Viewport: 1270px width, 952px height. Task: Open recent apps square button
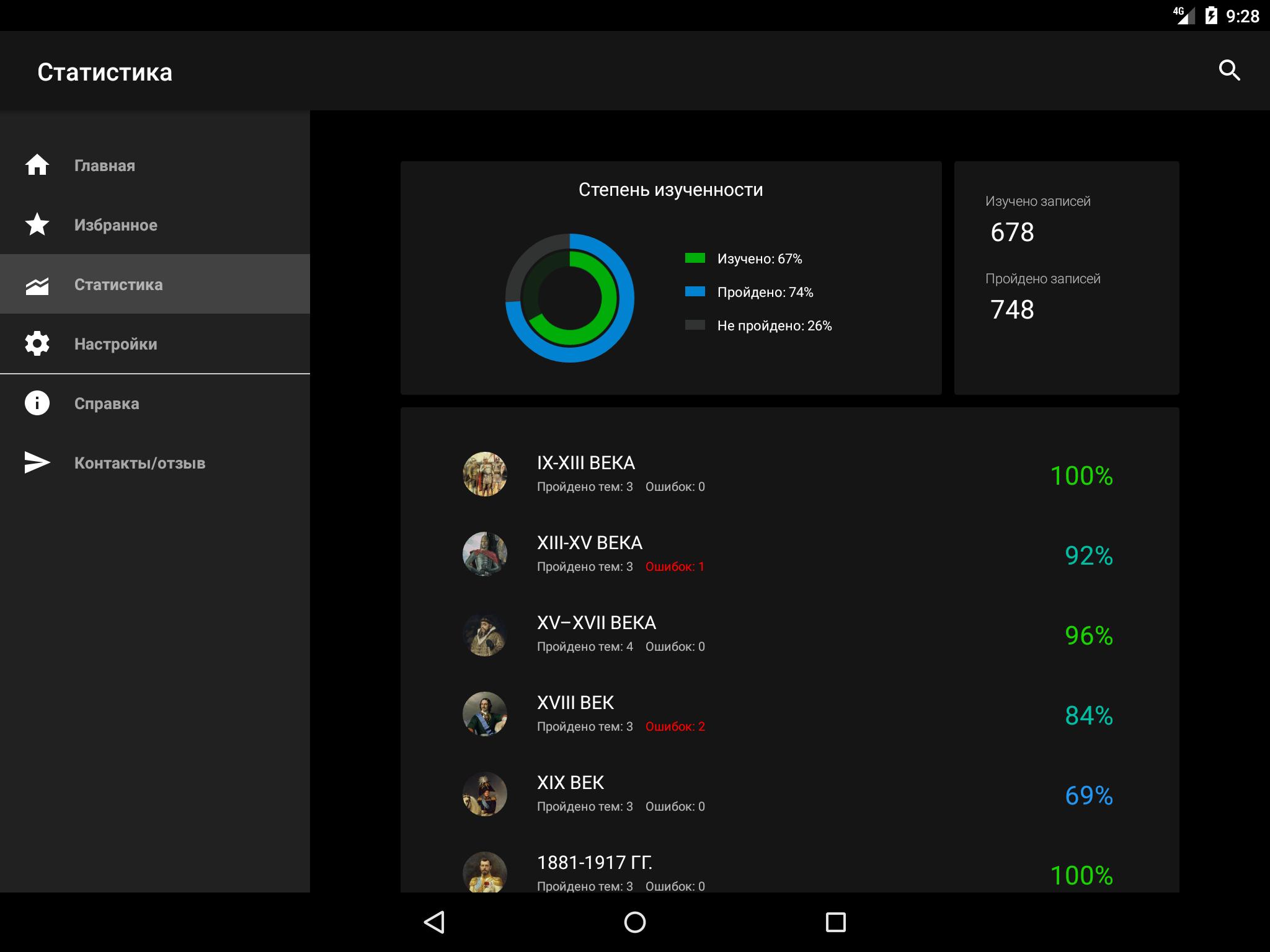(x=835, y=922)
